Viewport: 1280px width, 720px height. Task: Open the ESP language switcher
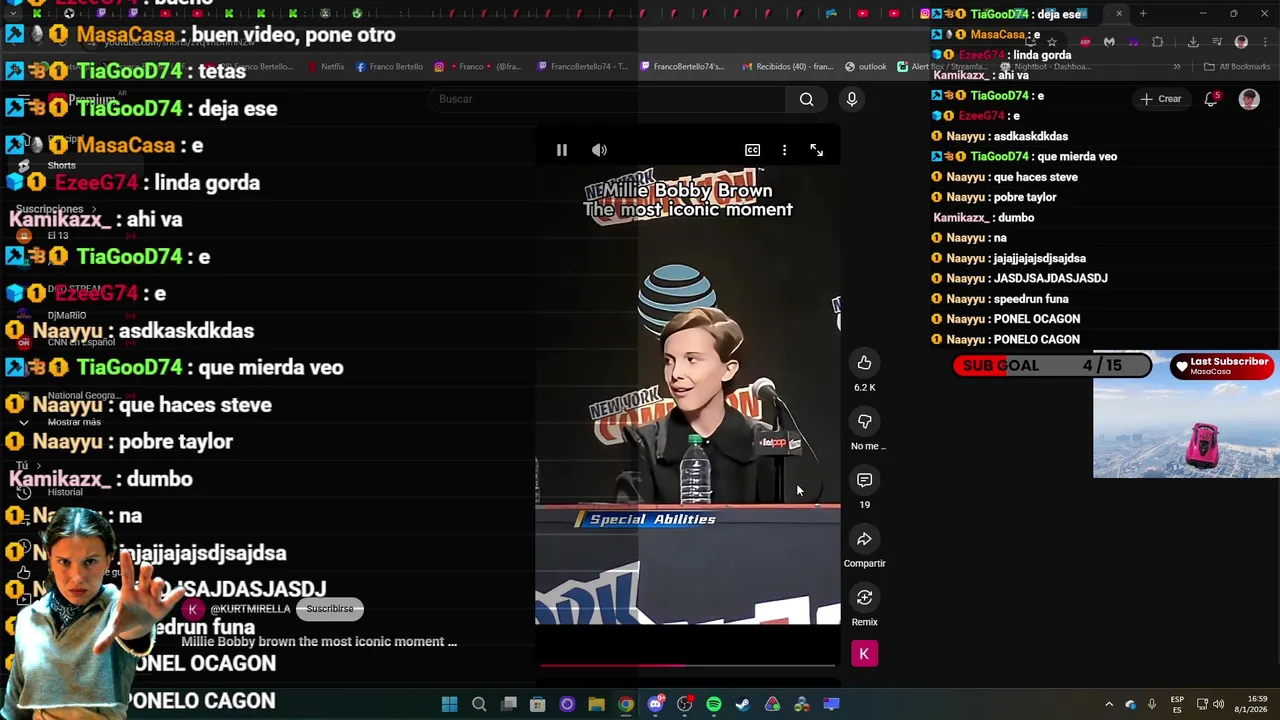click(1177, 704)
